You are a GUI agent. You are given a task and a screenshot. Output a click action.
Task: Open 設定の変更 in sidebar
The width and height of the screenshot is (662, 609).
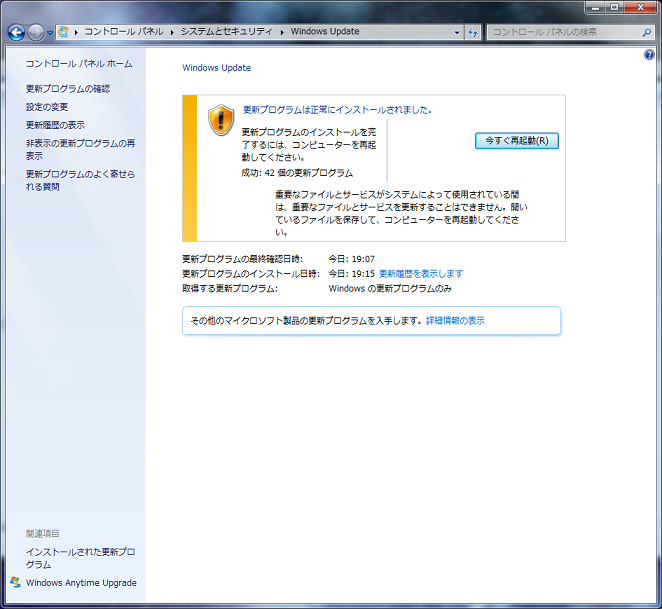tap(47, 107)
